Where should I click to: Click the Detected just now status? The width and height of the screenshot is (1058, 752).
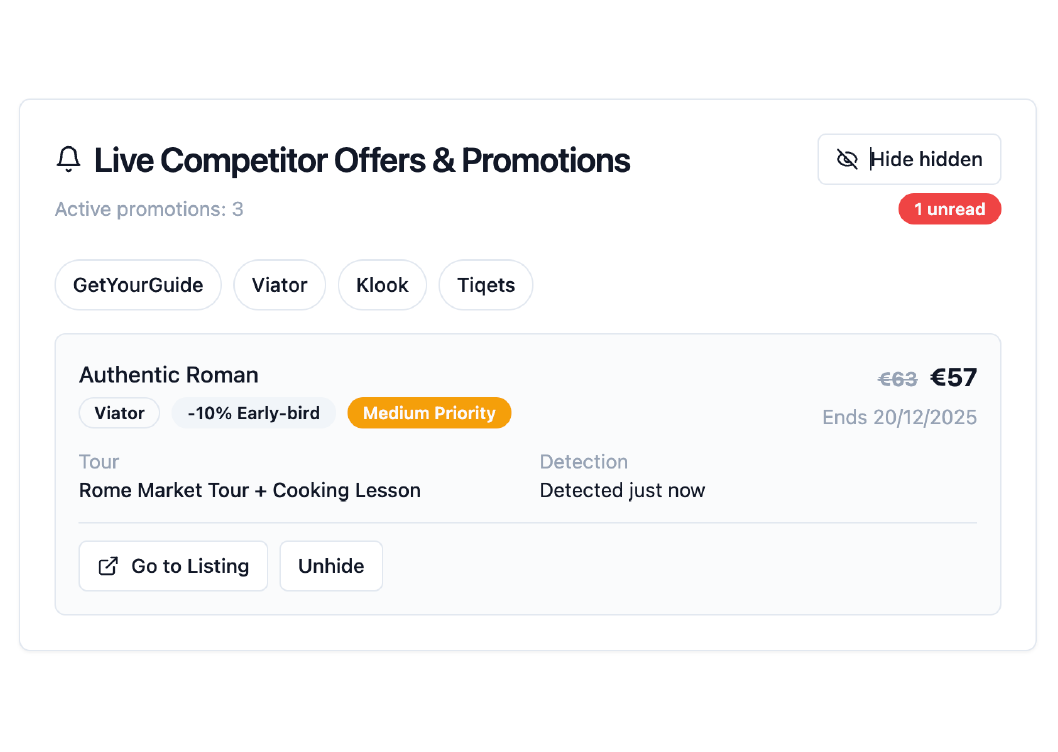click(622, 490)
